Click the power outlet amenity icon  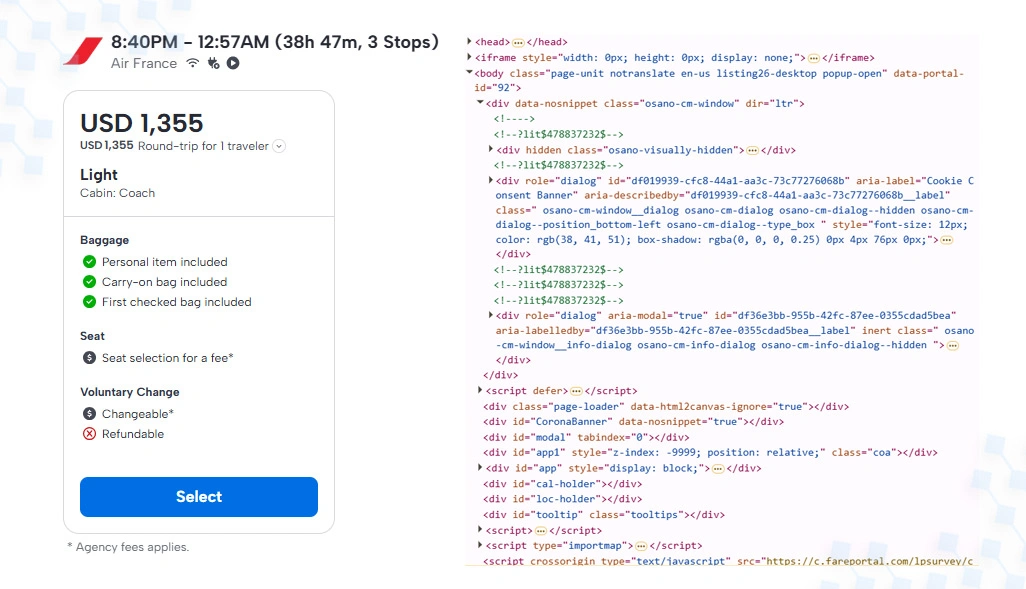213,63
